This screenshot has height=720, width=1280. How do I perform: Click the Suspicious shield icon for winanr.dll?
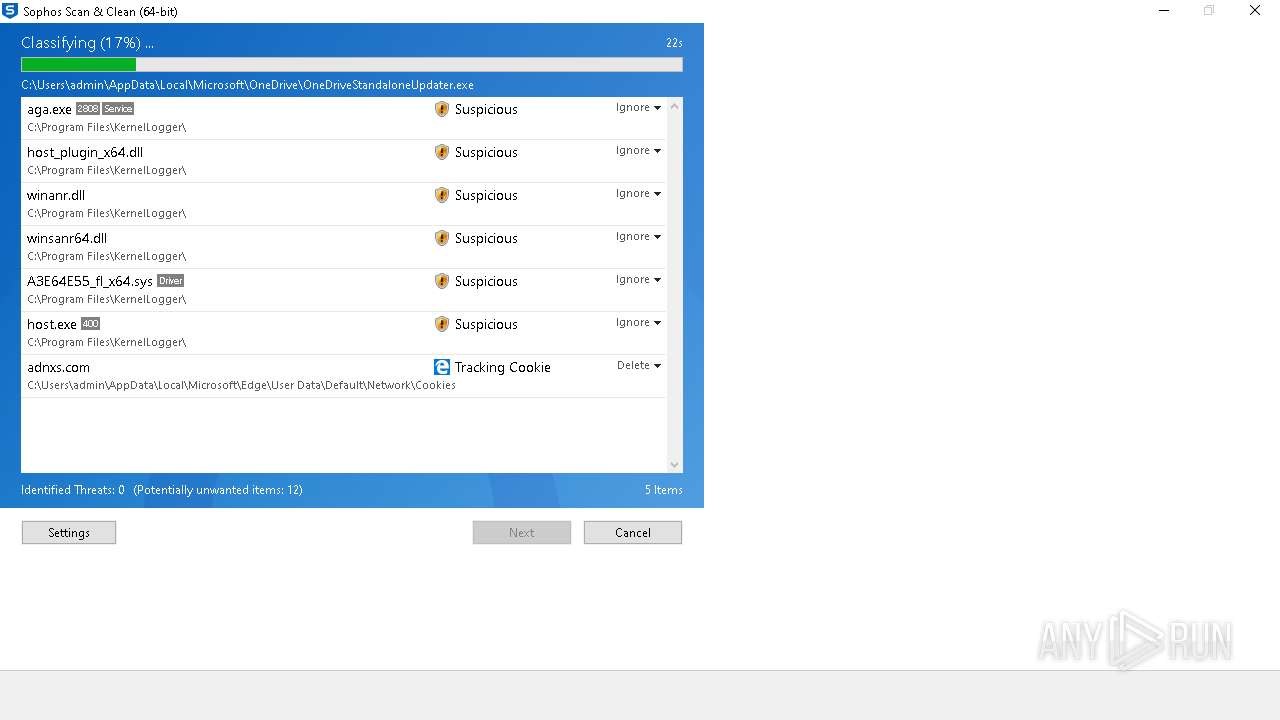pyautogui.click(x=442, y=195)
